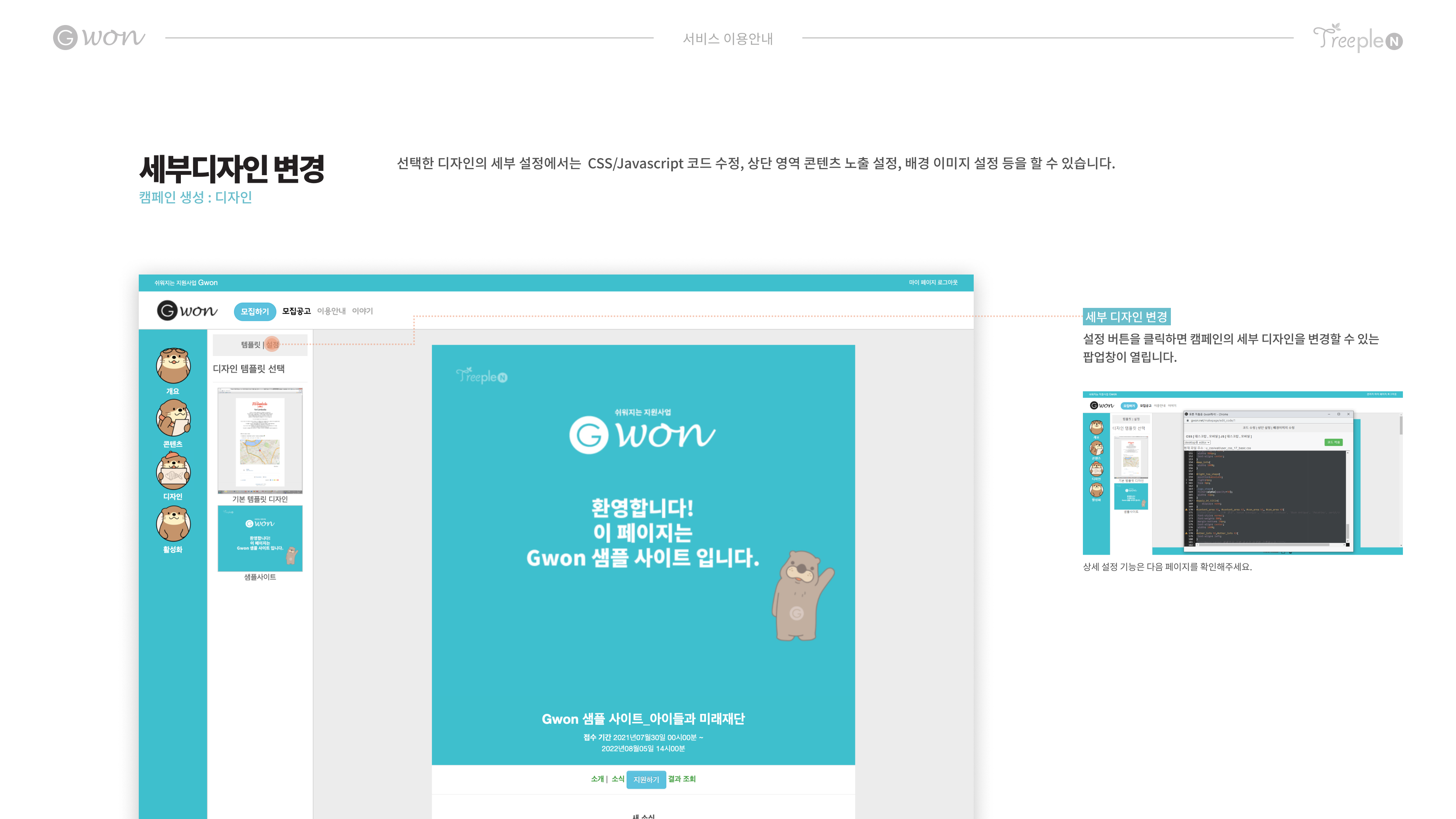Select the 샘플사이트 thumbnail in the small screenshot
1456x819 pixels.
(1130, 497)
